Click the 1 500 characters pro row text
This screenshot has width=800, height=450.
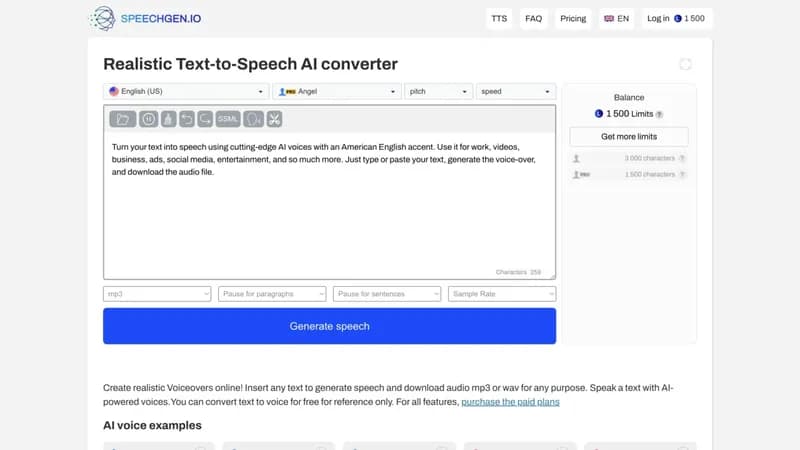(x=649, y=174)
